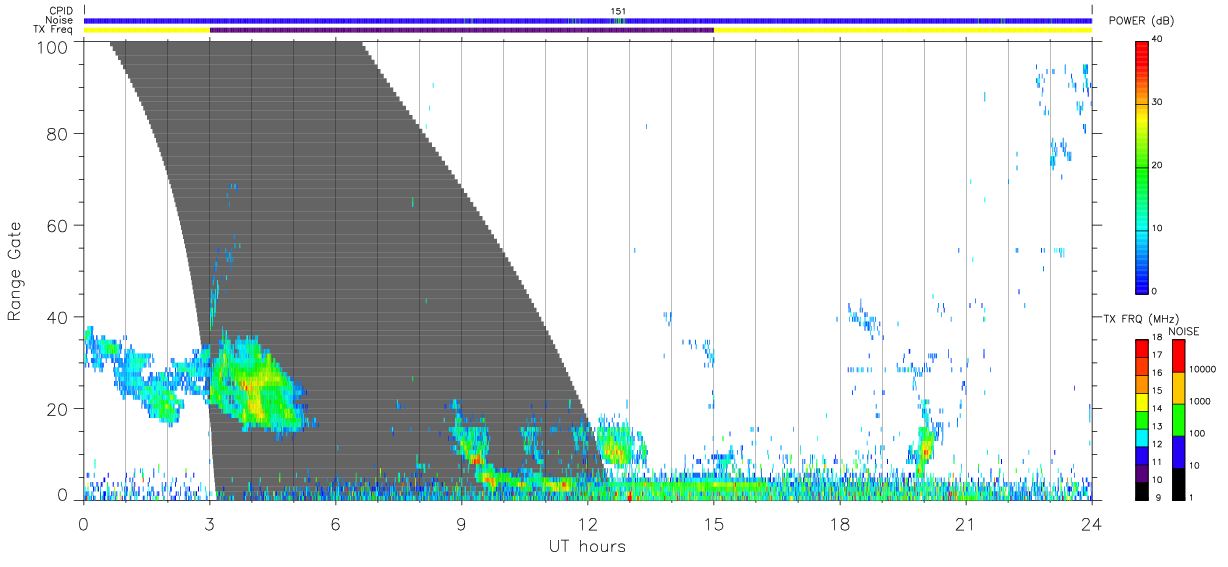
Task: Select the CPID value 151
Action: point(619,11)
